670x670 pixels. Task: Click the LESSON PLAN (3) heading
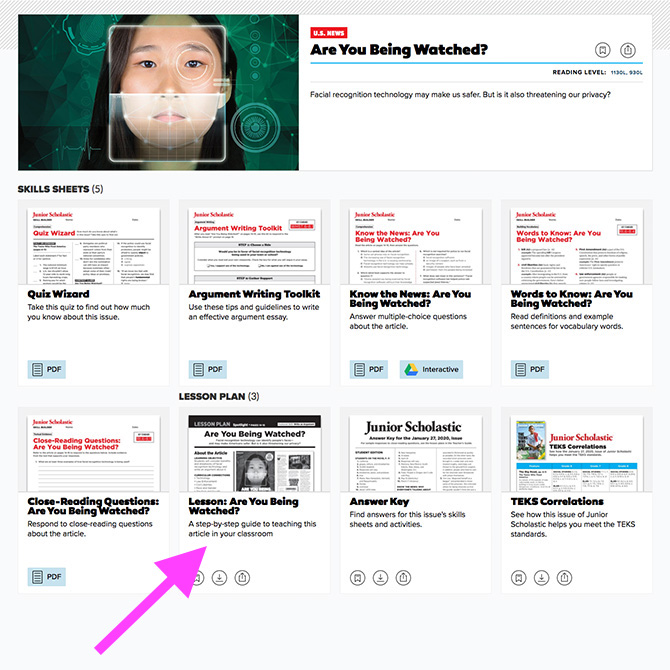click(x=219, y=397)
